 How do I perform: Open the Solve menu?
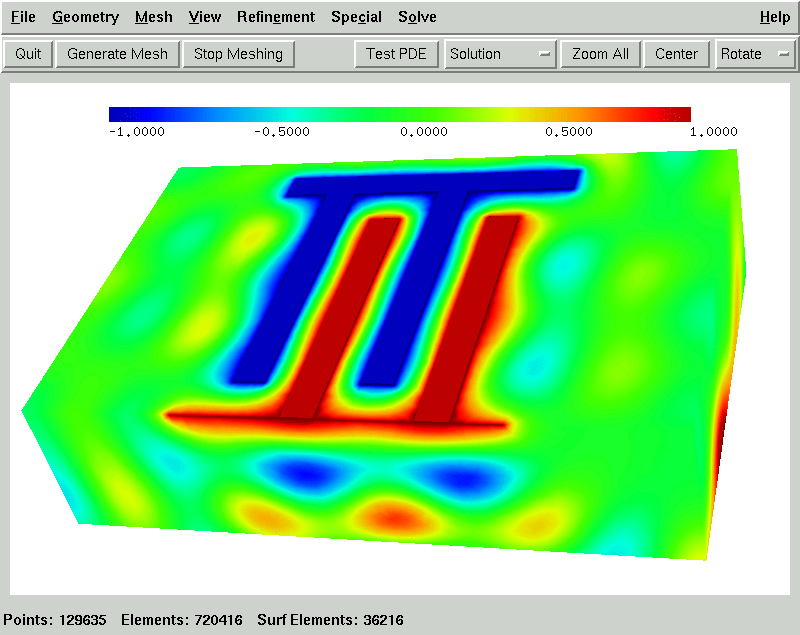pos(417,17)
